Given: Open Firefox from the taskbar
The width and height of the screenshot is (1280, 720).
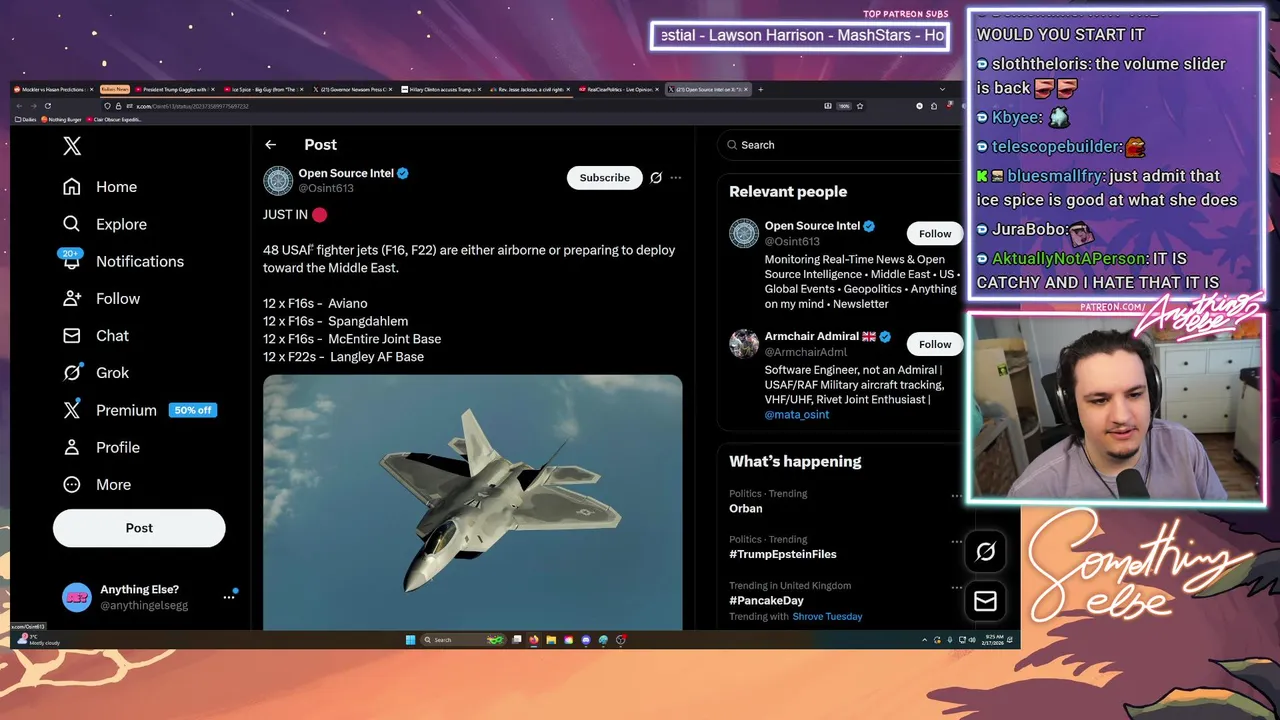Looking at the screenshot, I should pos(534,640).
